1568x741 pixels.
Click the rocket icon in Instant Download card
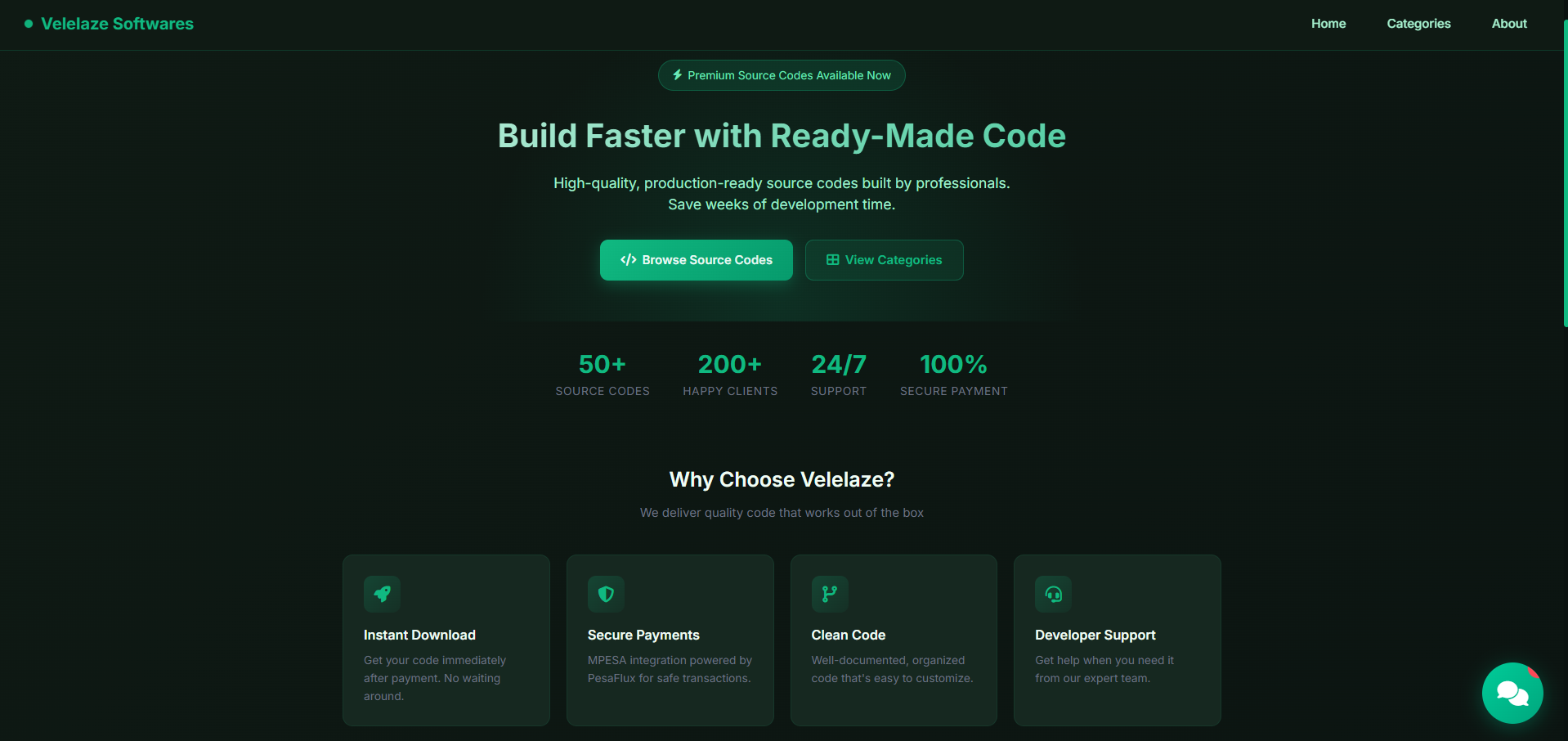[x=382, y=594]
